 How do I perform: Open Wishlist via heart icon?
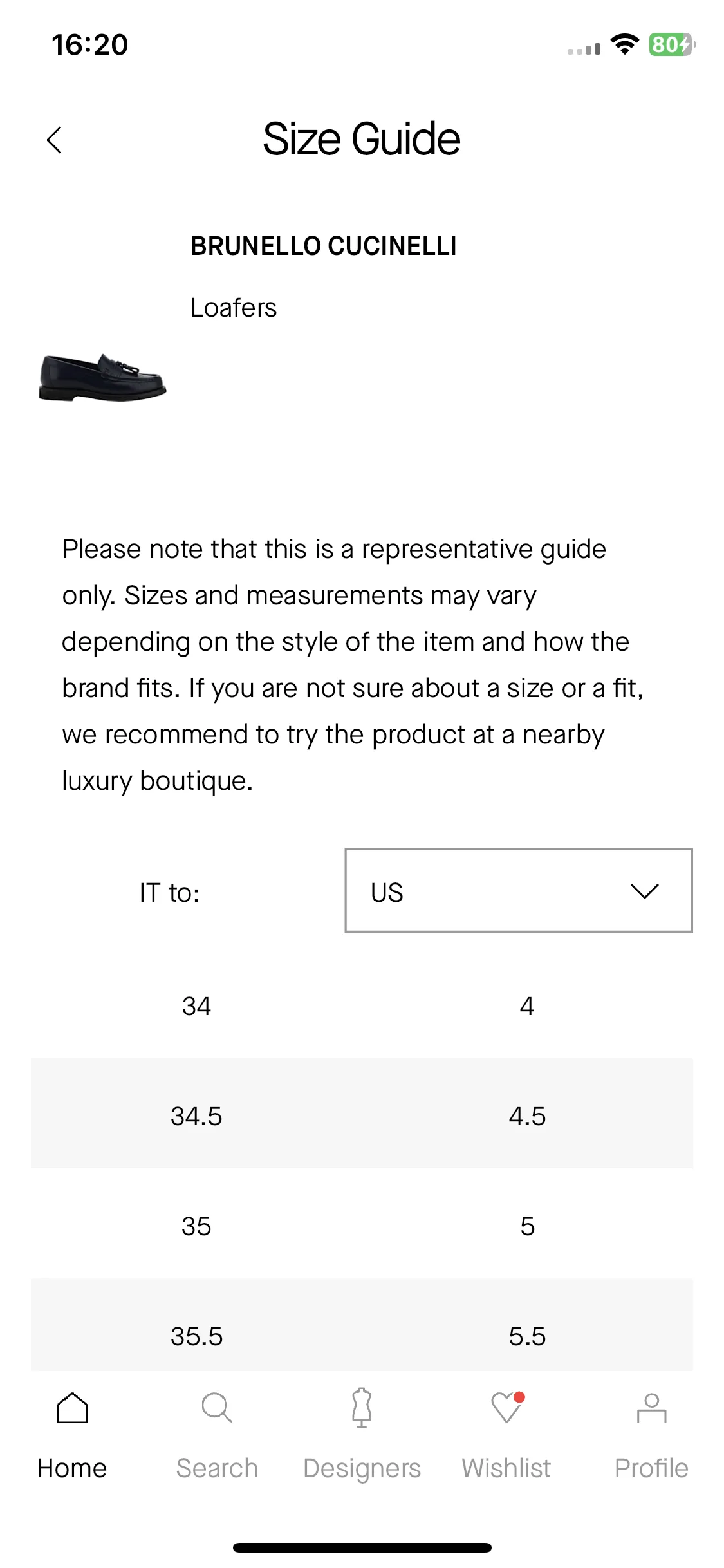(507, 1408)
